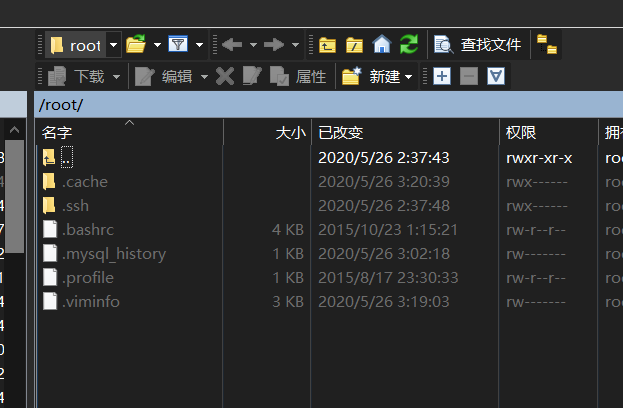Refresh the directory listing
Screen dimensions: 623x408
coord(409,44)
